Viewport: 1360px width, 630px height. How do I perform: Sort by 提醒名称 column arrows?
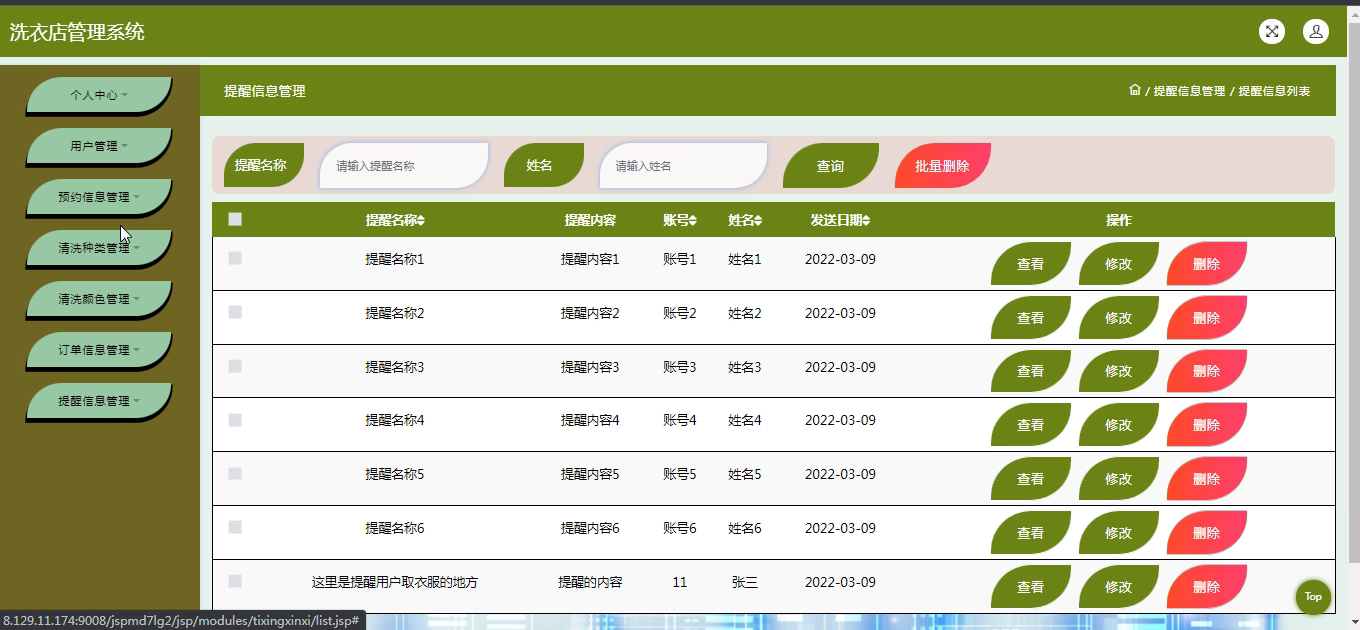click(x=421, y=221)
